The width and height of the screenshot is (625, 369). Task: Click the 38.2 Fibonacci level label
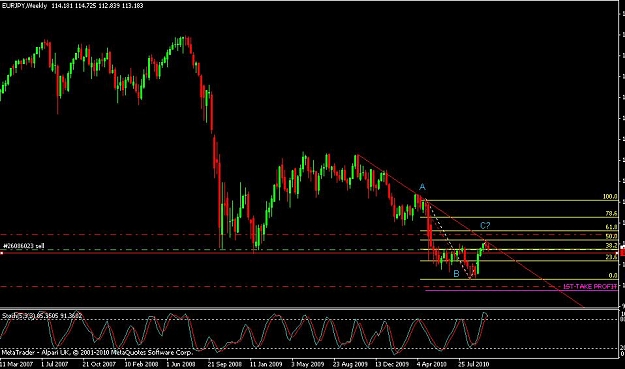[611, 246]
